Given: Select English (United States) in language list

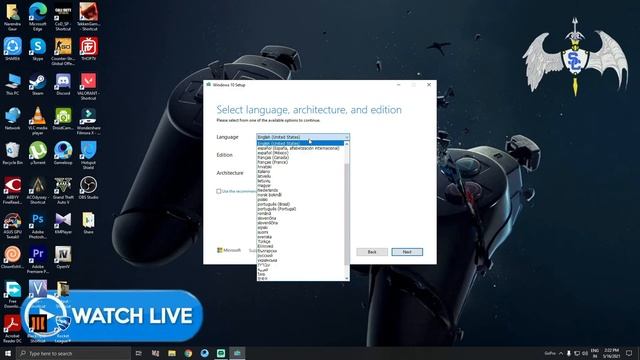Looking at the screenshot, I should pos(300,143).
